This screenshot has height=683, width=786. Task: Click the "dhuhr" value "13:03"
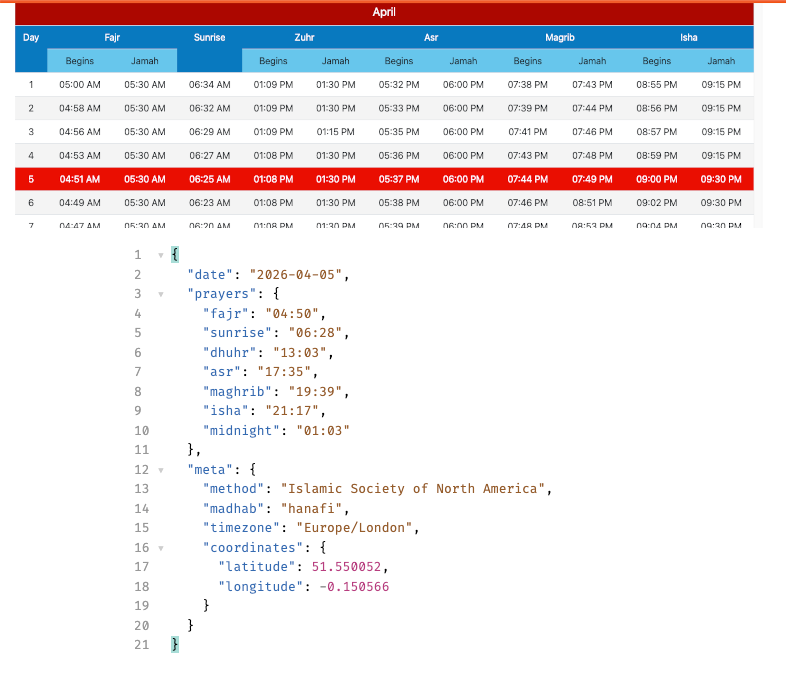pos(300,353)
